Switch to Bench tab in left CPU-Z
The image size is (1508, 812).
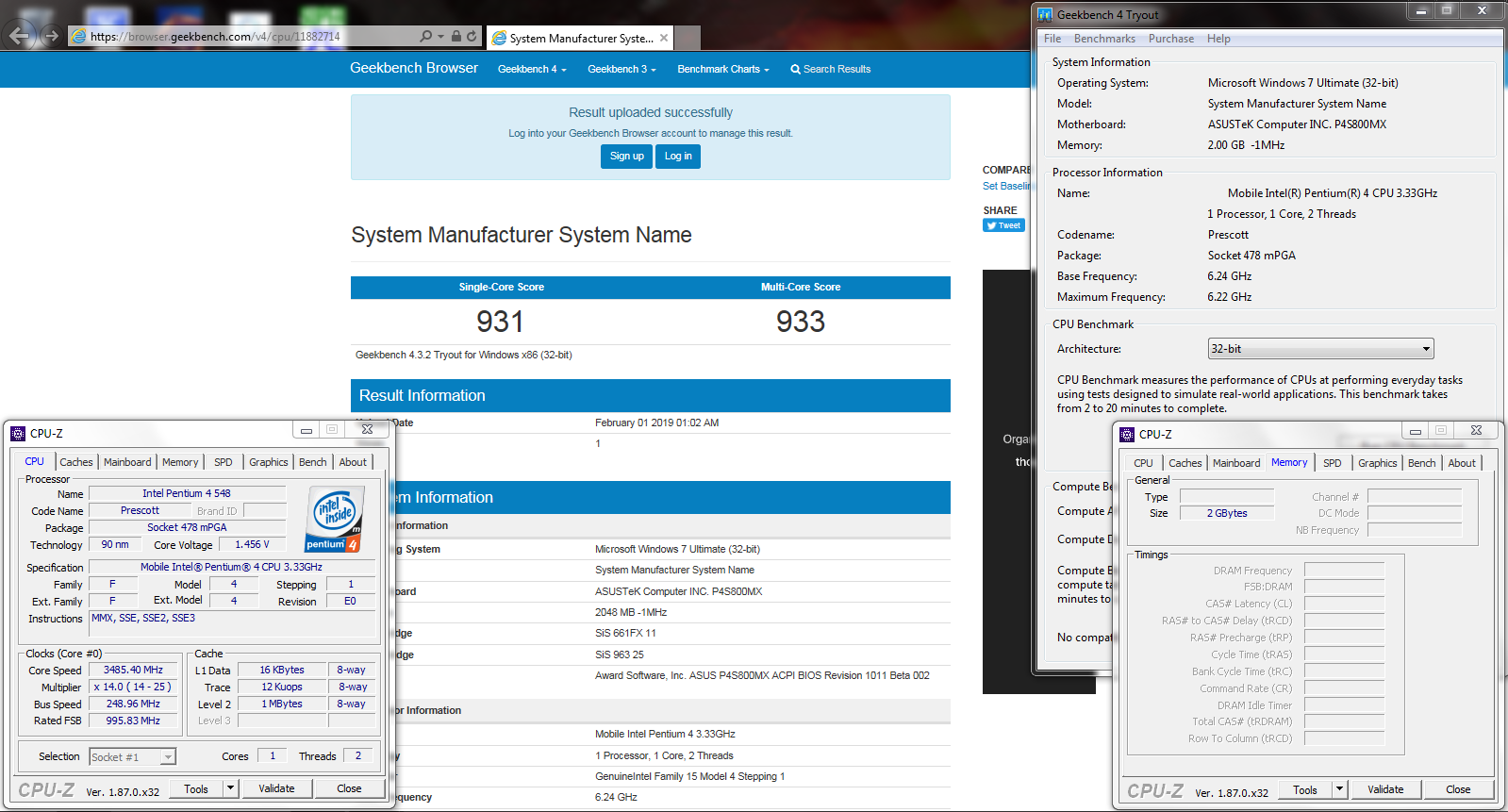pos(313,462)
